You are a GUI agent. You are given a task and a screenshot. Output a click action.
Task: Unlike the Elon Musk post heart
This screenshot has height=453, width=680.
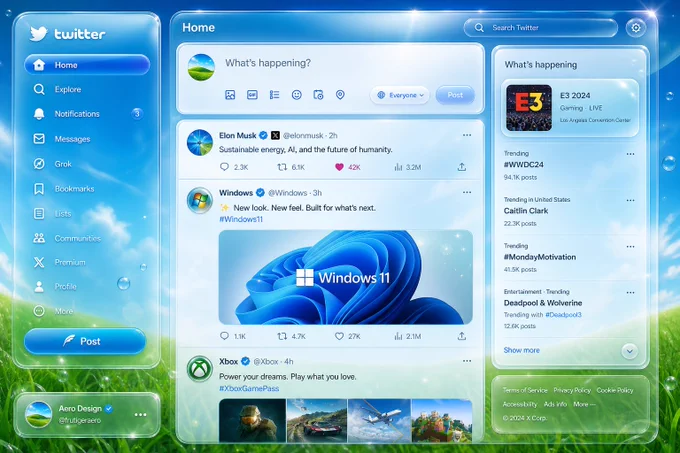pos(339,167)
